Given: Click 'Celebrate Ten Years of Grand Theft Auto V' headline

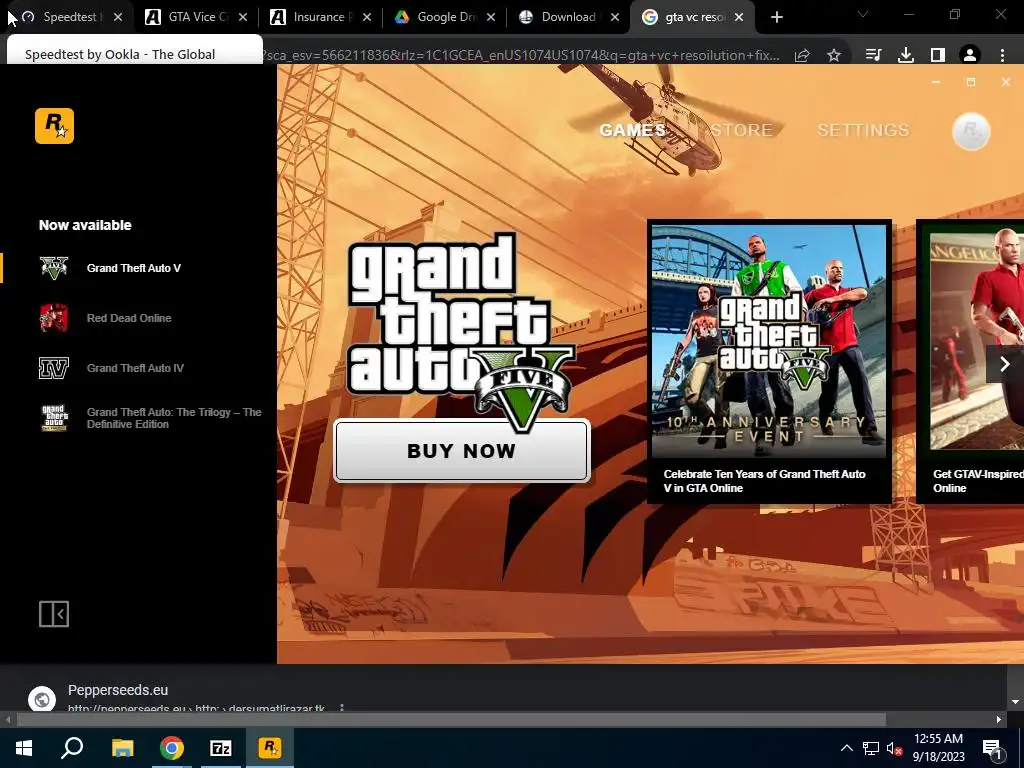Looking at the screenshot, I should 764,481.
